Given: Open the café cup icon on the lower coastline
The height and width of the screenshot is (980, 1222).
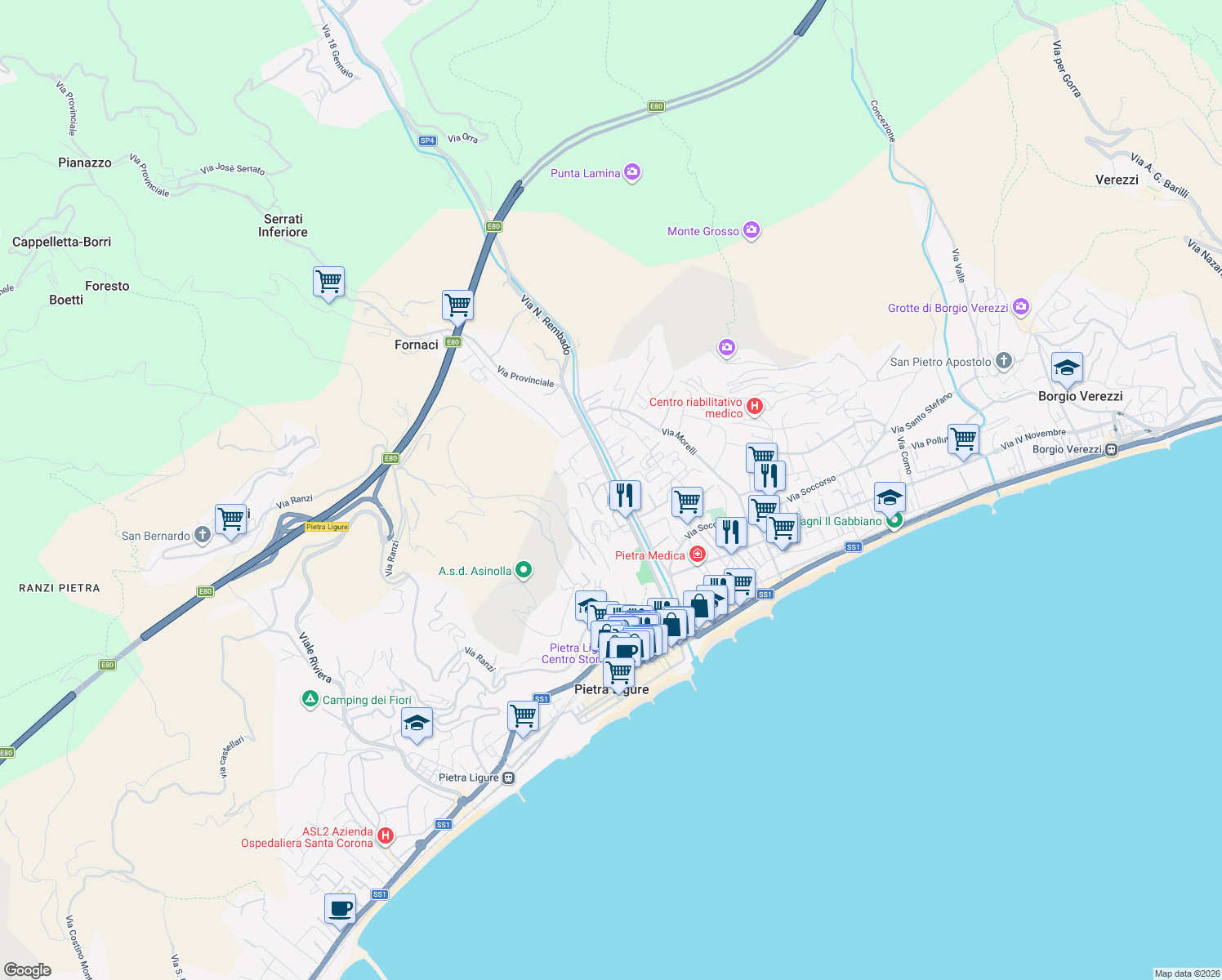Looking at the screenshot, I should pos(339,909).
